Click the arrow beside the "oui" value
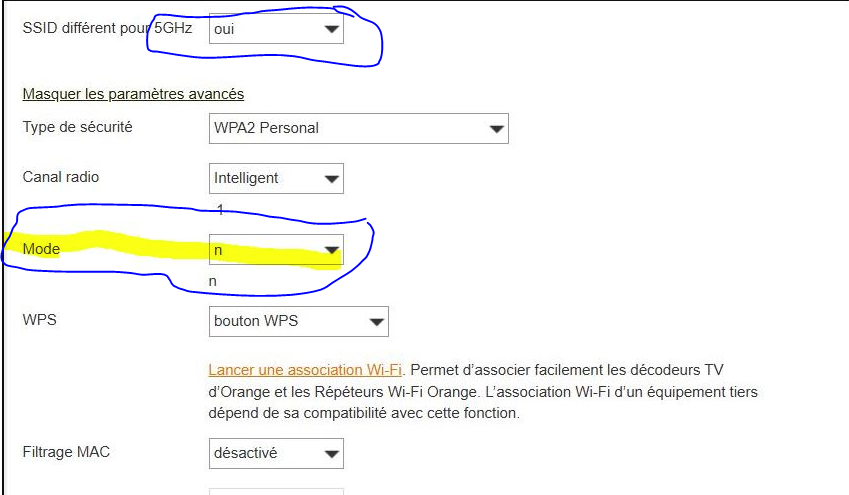The height and width of the screenshot is (495, 849). coord(331,30)
